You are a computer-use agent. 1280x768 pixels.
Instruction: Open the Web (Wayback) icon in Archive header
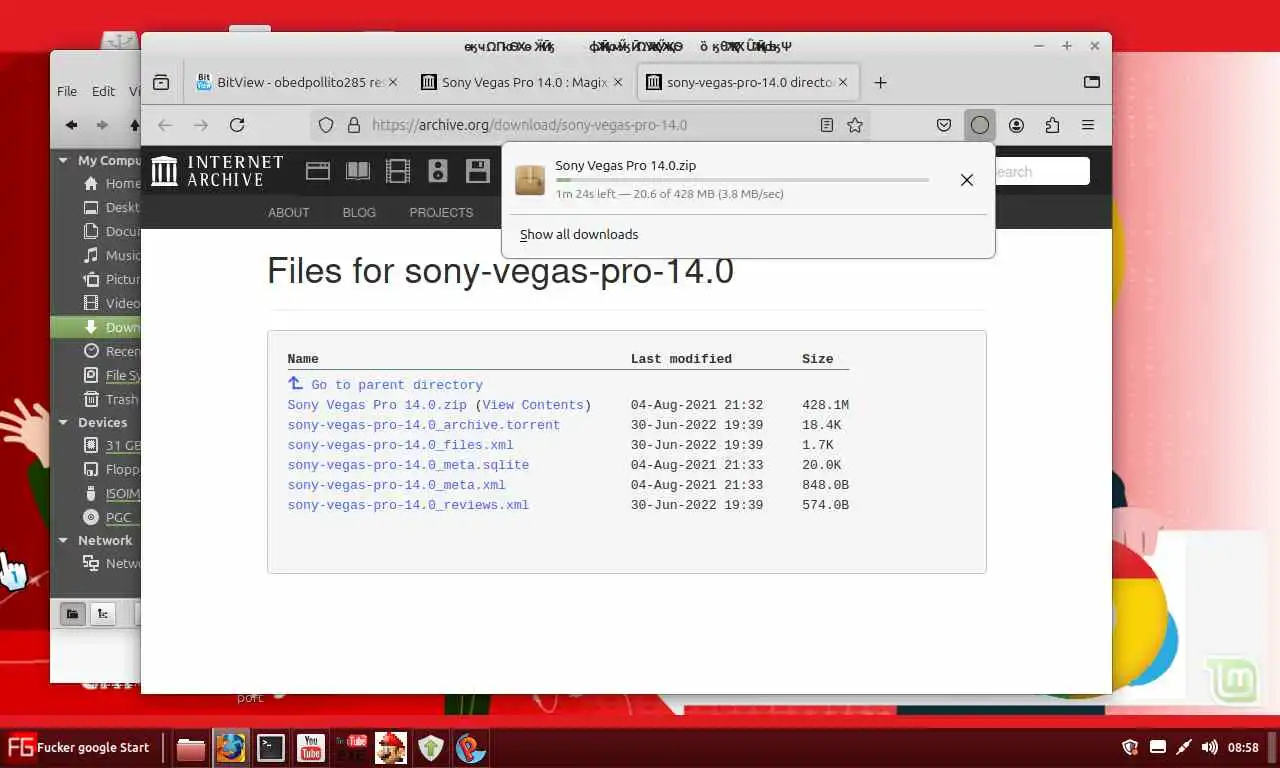click(x=318, y=171)
